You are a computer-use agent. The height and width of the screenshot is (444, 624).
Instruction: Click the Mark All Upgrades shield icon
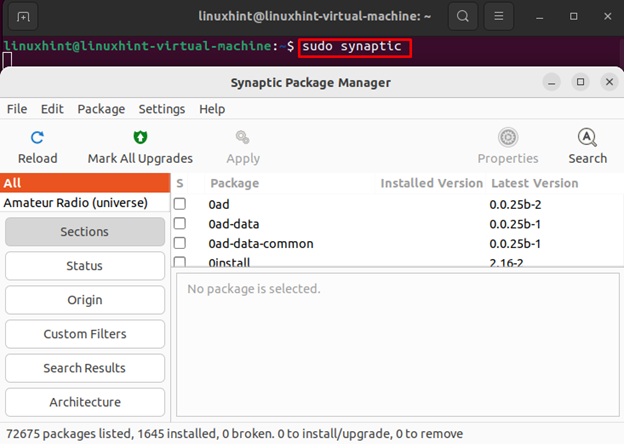140,138
